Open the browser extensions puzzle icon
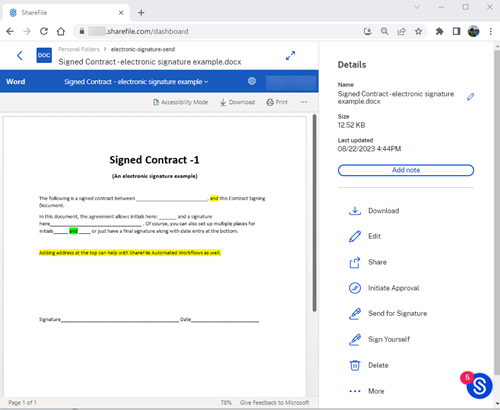Viewport: 500px width, 410px height. [440, 31]
